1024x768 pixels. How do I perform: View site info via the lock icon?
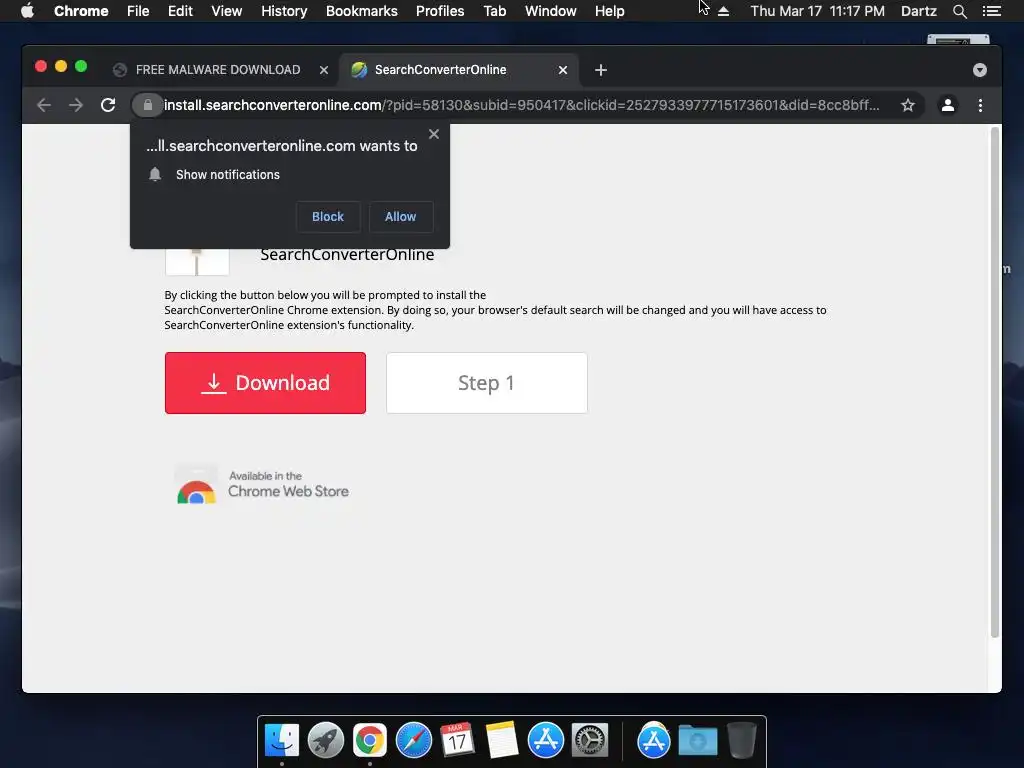(148, 105)
